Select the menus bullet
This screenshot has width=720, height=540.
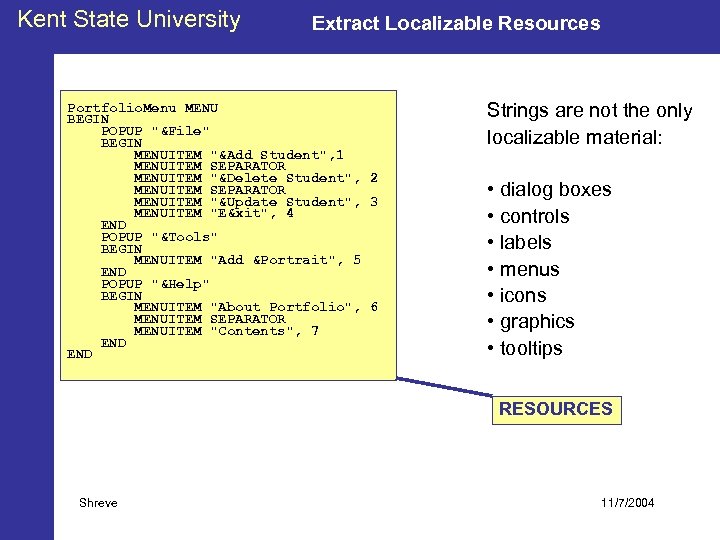(x=523, y=270)
